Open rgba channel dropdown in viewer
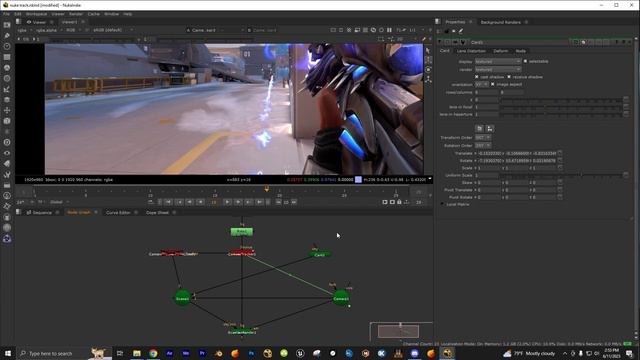The height and width of the screenshot is (360, 640). click(x=24, y=30)
